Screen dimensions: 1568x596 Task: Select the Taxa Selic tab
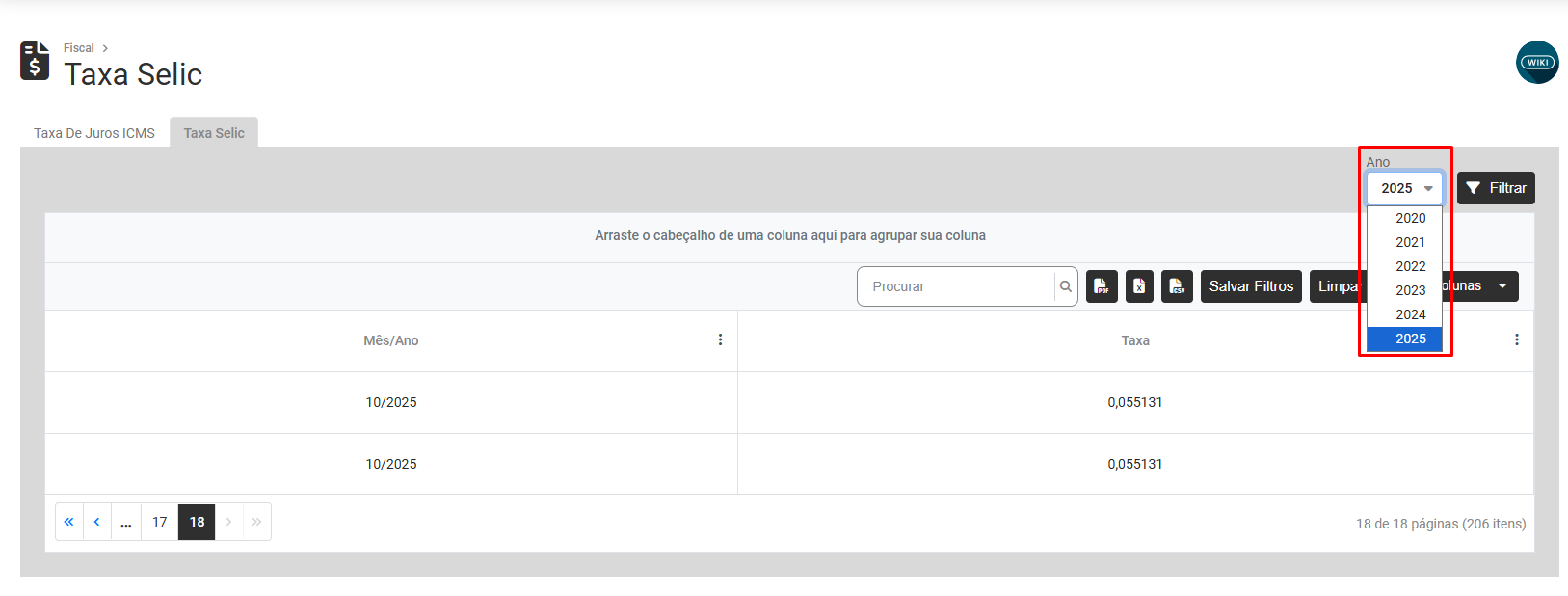214,133
